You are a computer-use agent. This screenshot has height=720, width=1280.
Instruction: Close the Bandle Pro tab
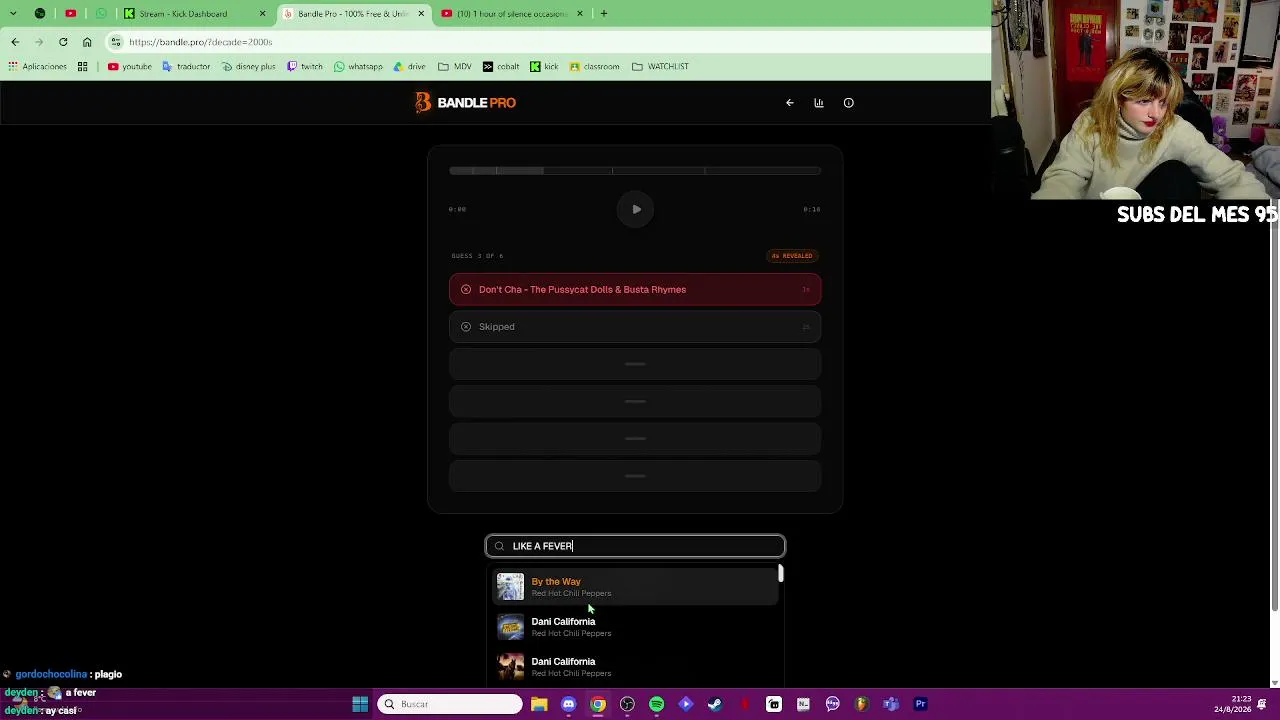click(x=421, y=14)
